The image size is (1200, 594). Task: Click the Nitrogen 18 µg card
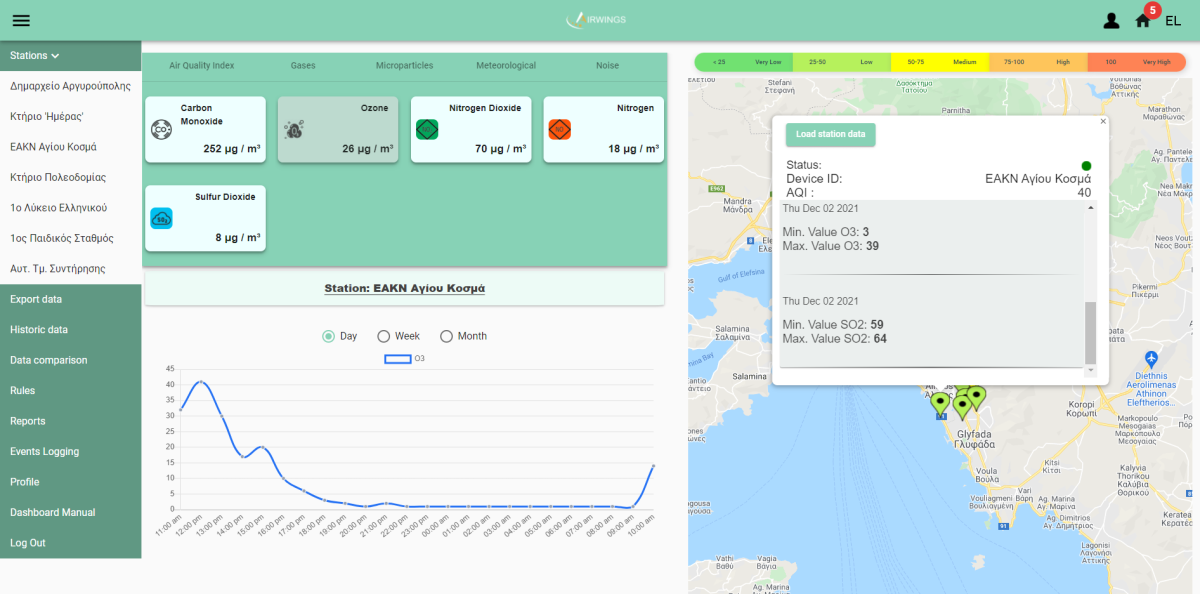coord(603,129)
